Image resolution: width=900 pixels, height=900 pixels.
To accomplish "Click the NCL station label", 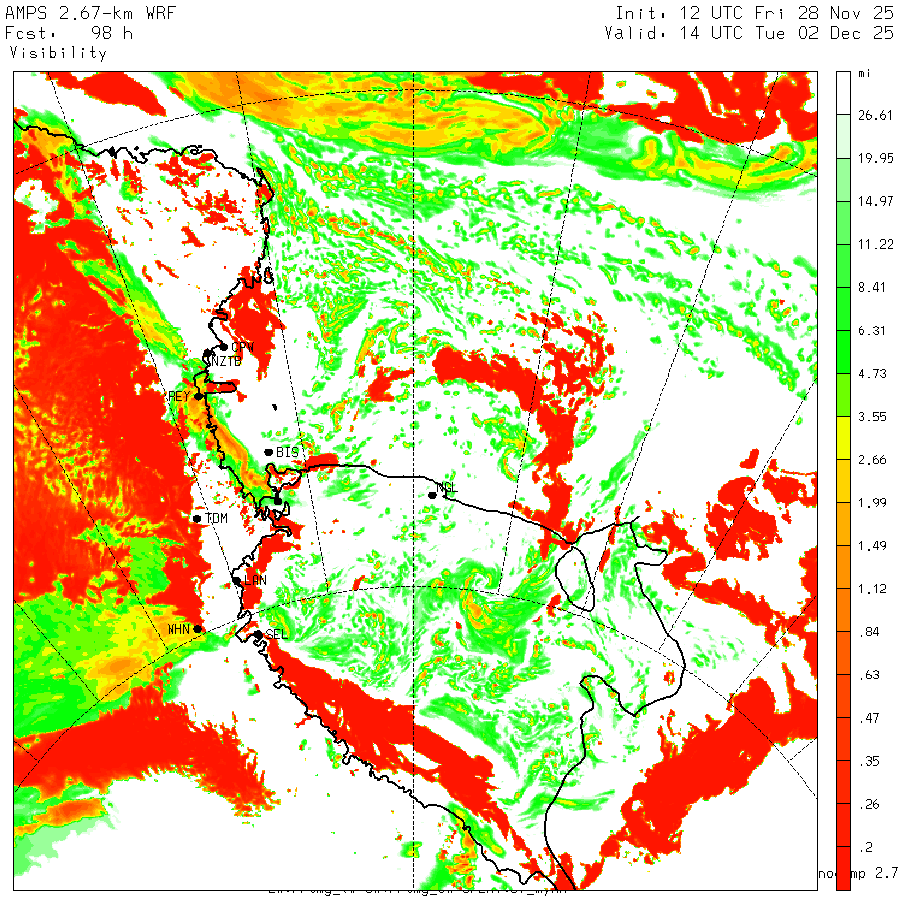I will click(x=447, y=488).
